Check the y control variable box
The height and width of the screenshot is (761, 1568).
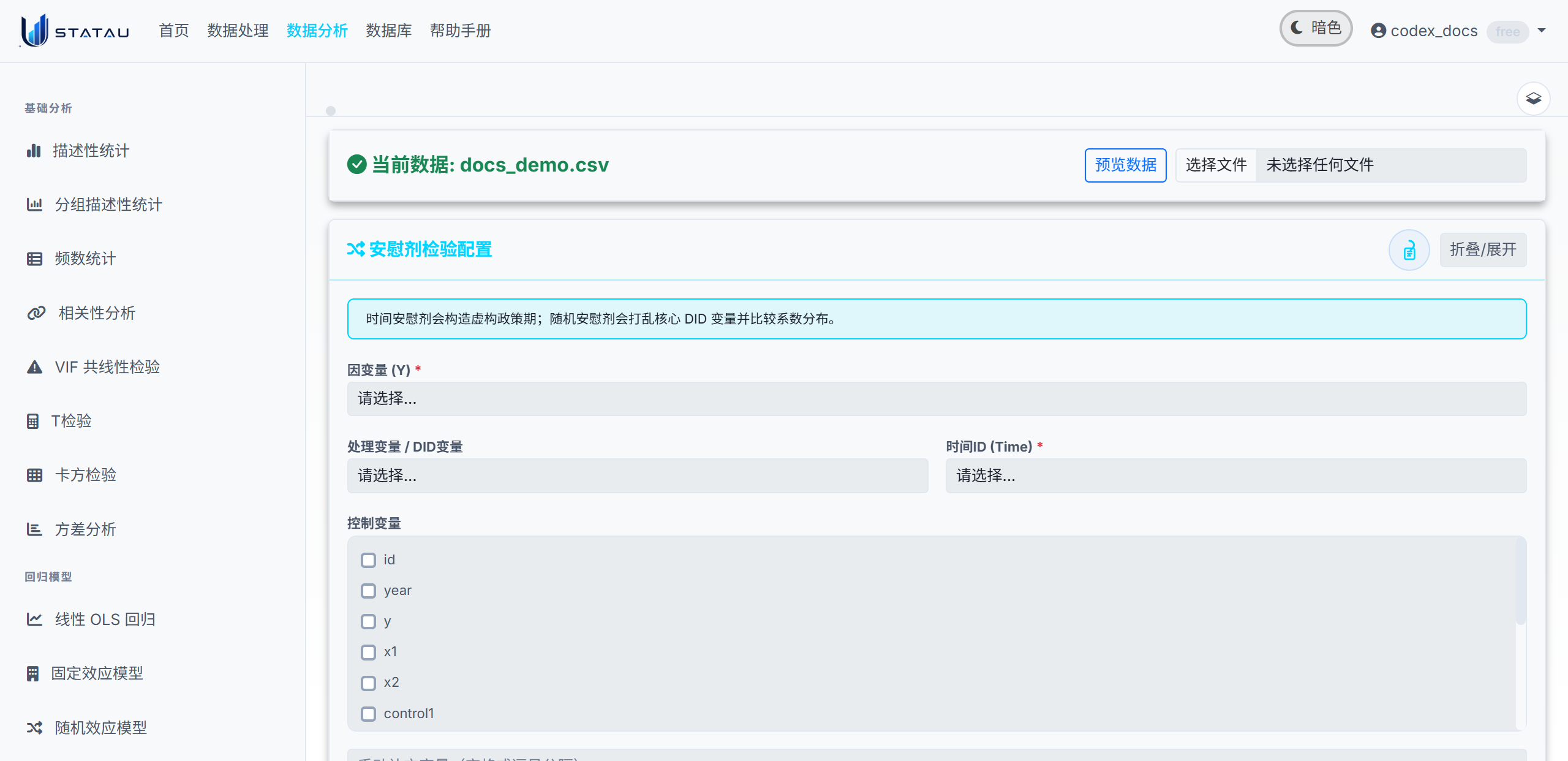(x=368, y=621)
